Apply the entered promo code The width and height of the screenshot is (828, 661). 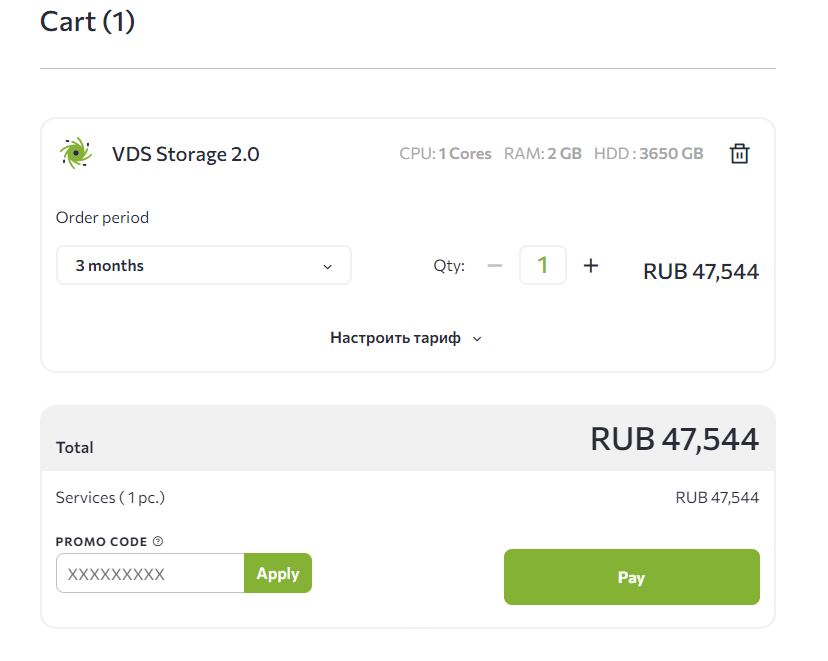pos(277,573)
